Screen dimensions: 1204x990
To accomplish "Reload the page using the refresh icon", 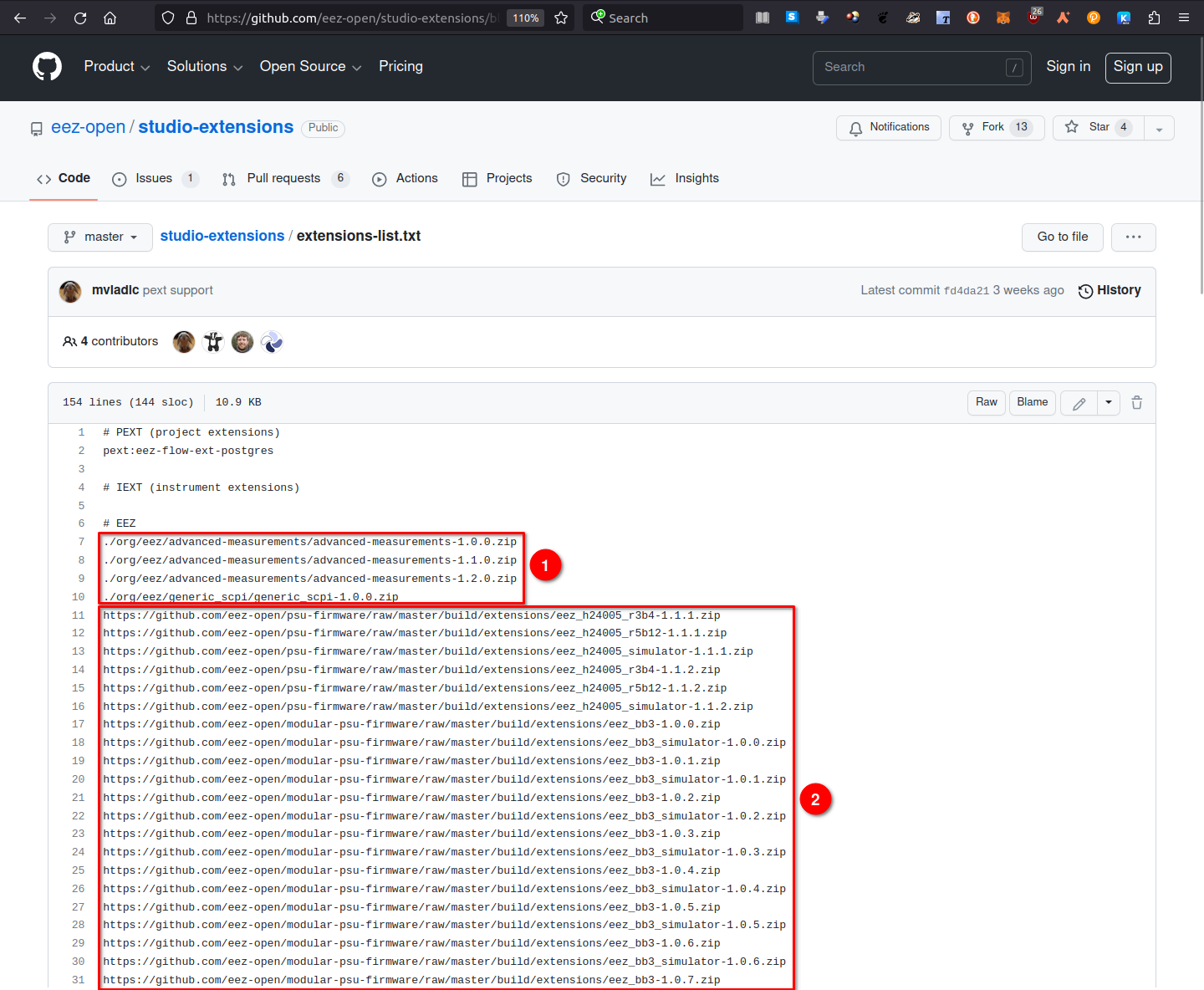I will 80,18.
